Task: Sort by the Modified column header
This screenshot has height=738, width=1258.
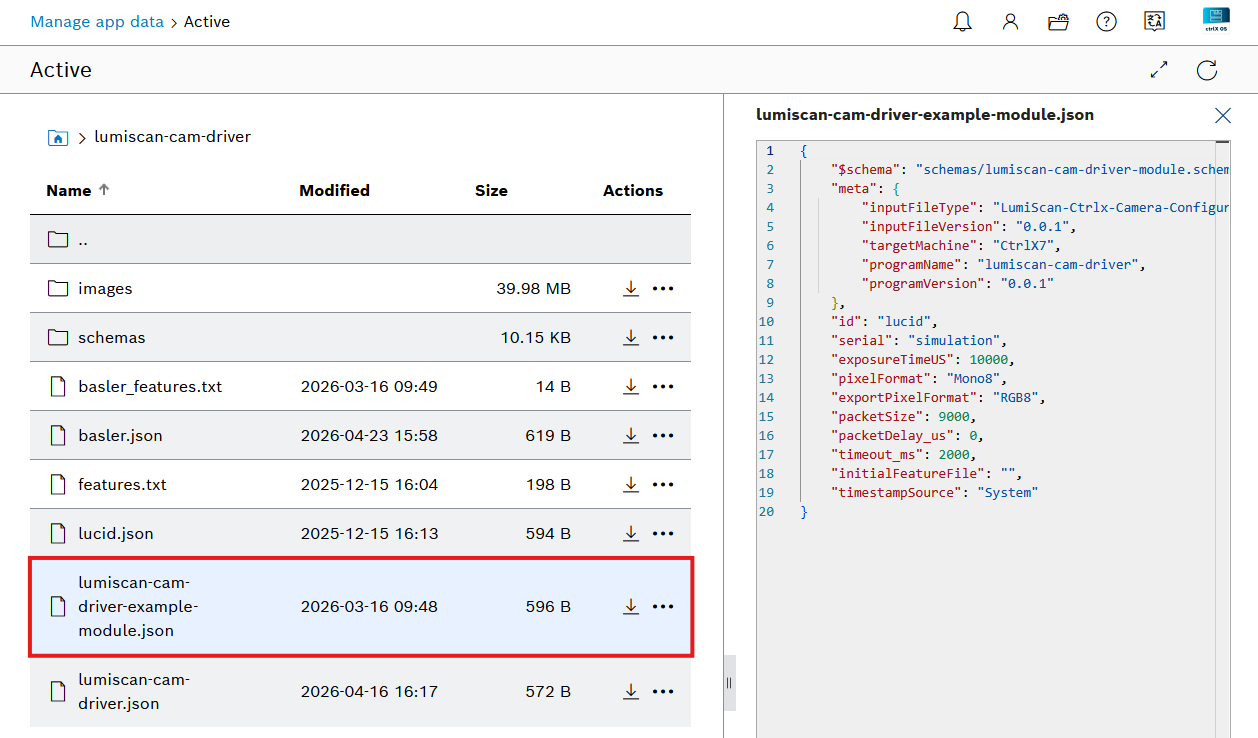Action: (x=334, y=191)
